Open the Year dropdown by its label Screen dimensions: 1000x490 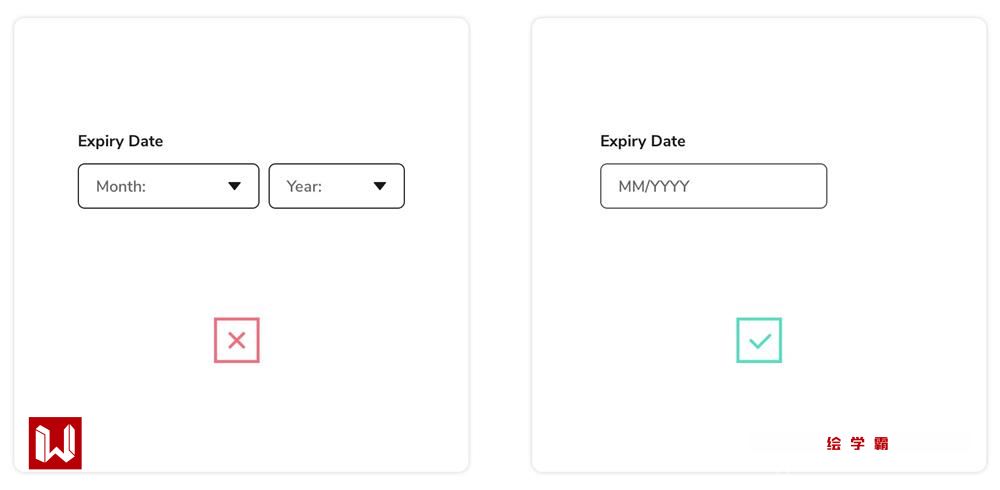[304, 186]
